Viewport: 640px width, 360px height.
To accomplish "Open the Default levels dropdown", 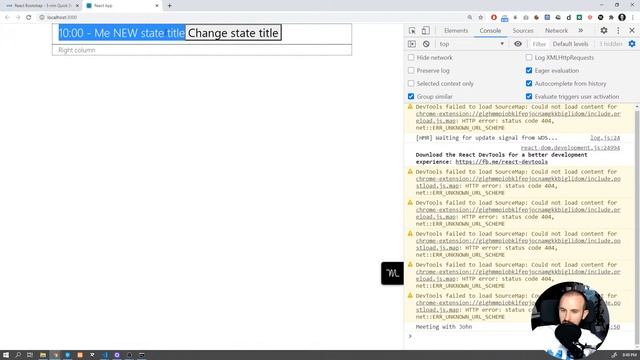I will coord(571,44).
